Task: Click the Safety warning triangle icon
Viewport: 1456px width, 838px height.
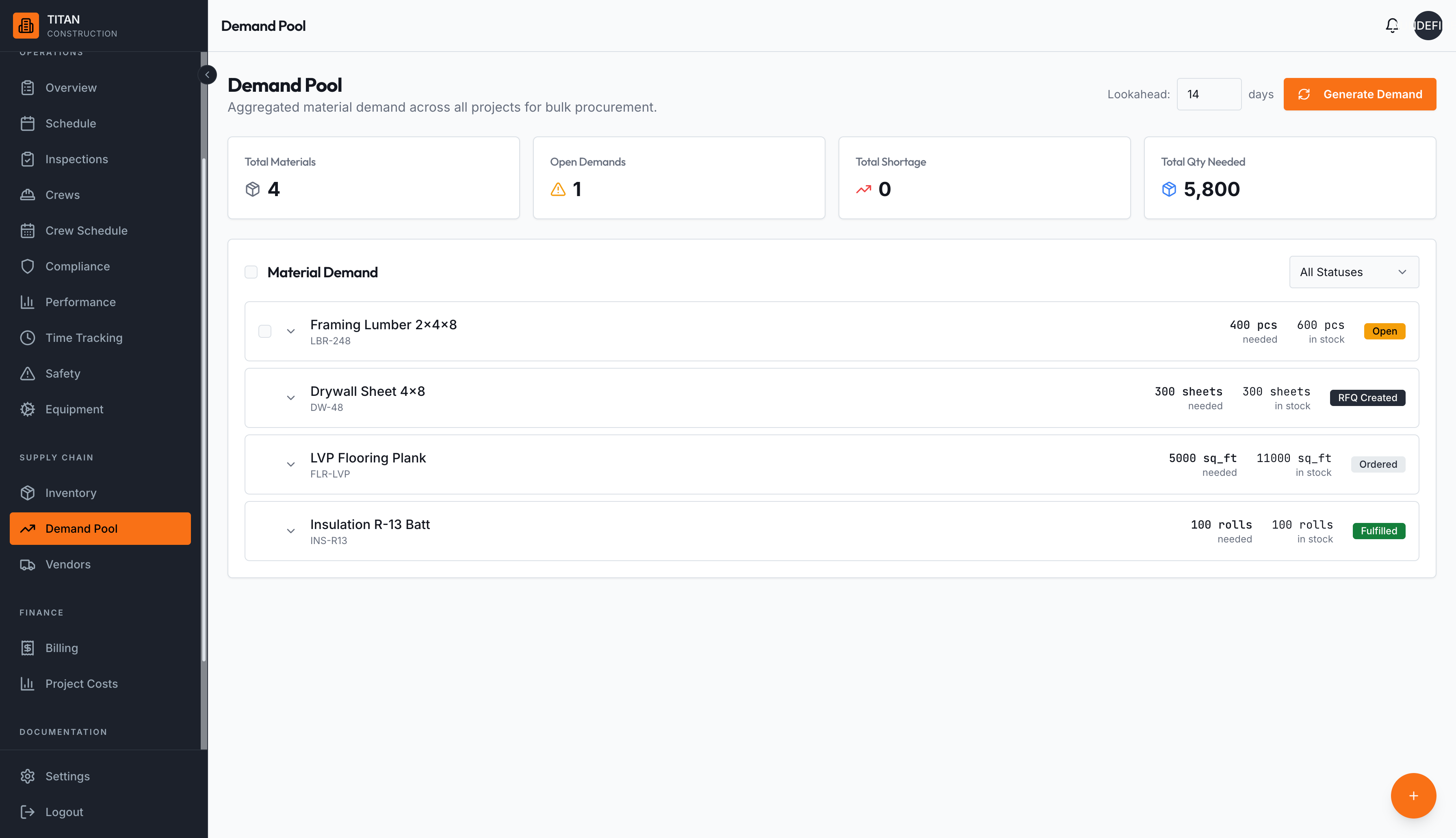Action: click(28, 374)
